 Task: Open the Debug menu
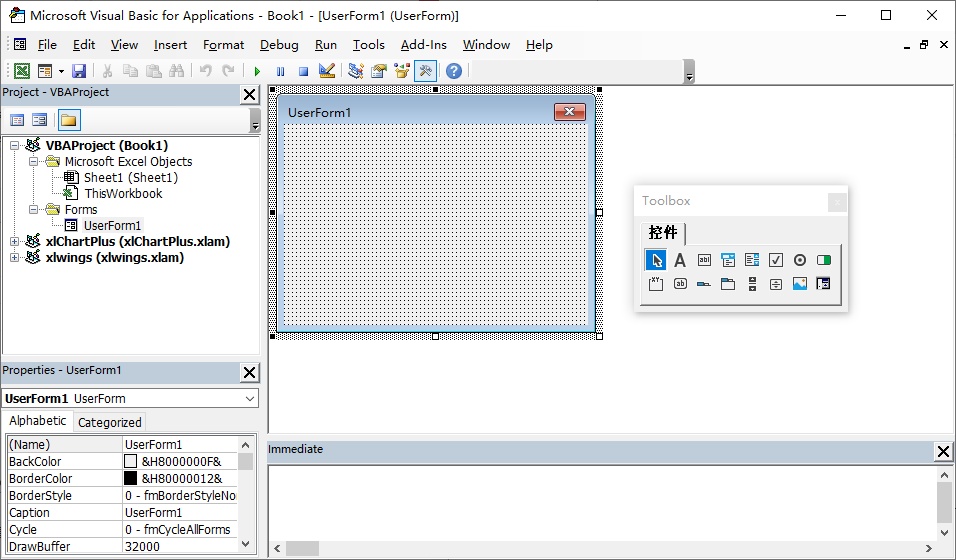(x=279, y=45)
